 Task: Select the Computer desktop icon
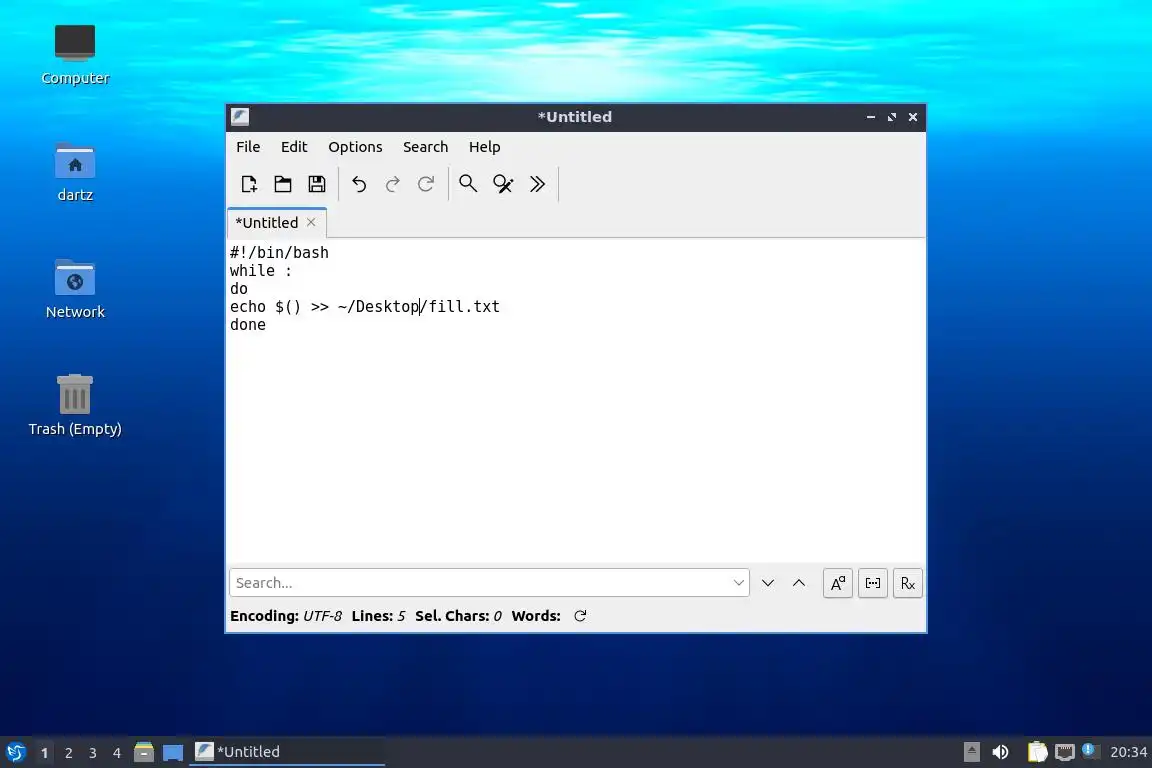coord(75,55)
